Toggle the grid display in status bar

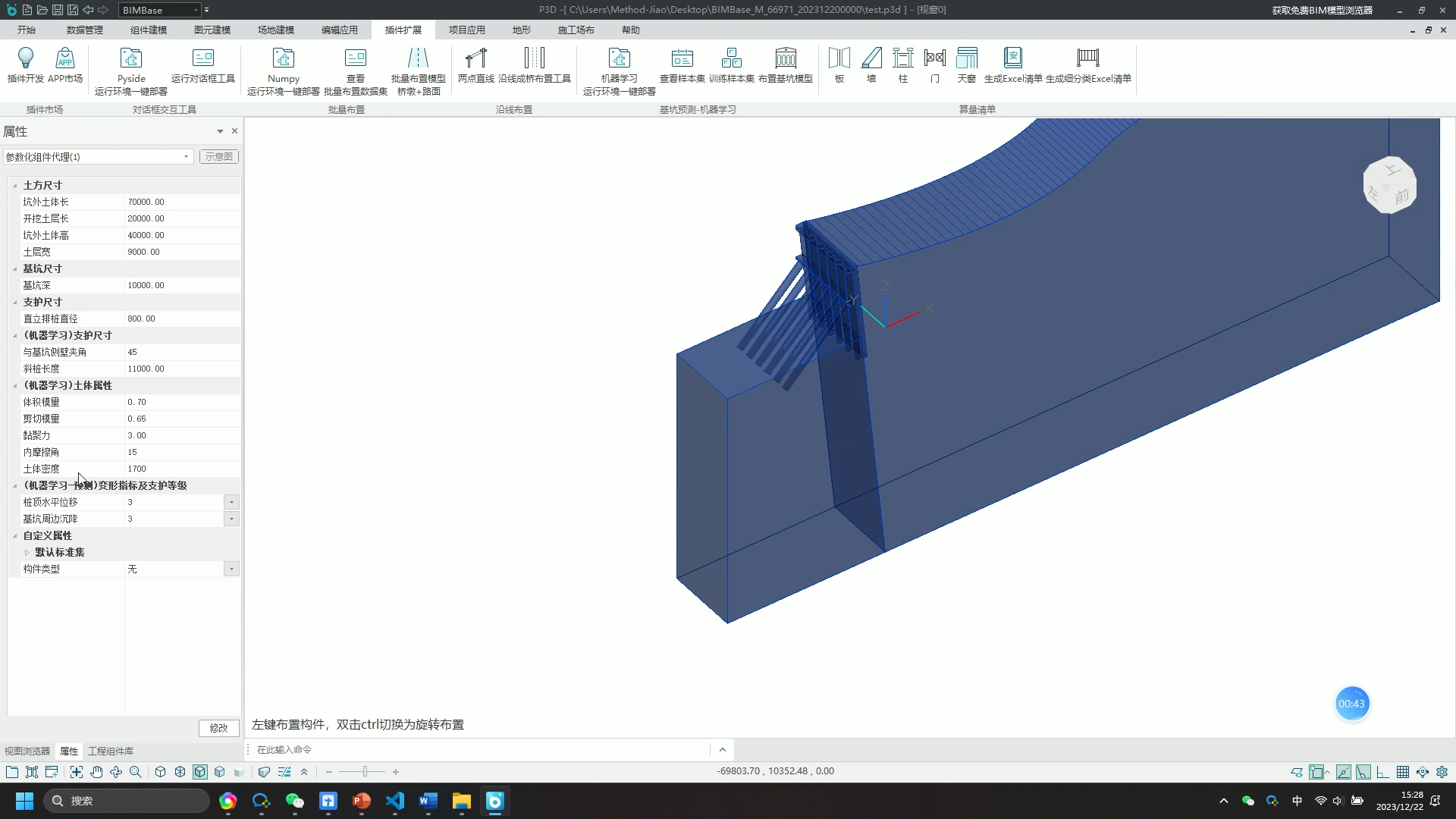point(1403,772)
